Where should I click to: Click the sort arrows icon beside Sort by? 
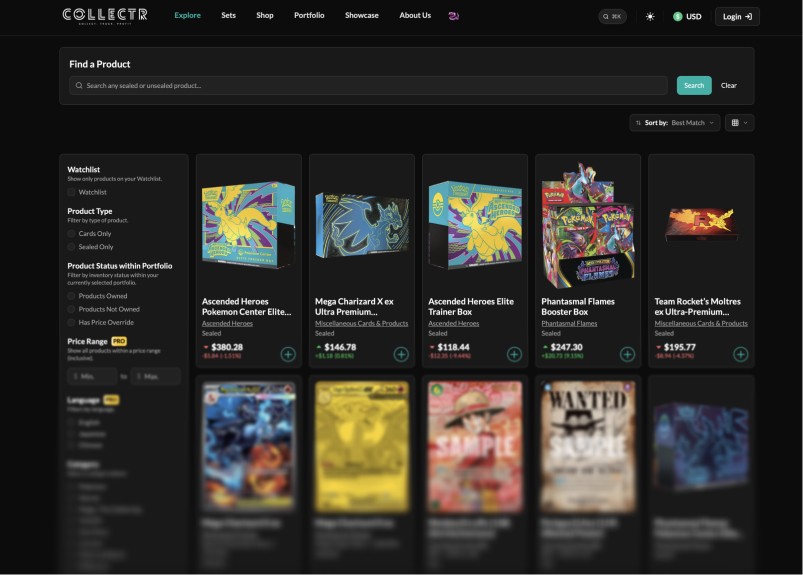pos(638,123)
